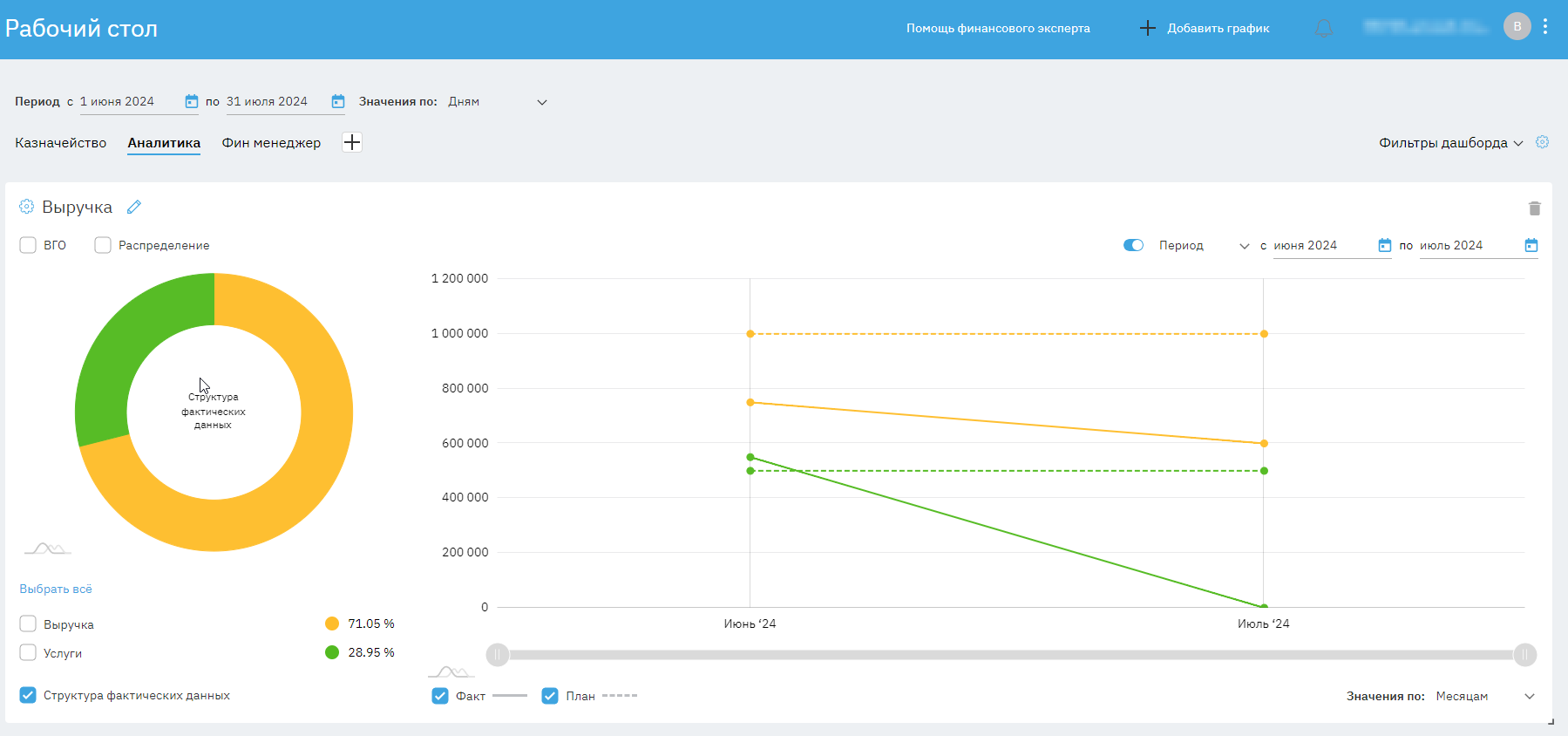
Task: Open the Значения по Дням dropdown
Action: [x=498, y=102]
